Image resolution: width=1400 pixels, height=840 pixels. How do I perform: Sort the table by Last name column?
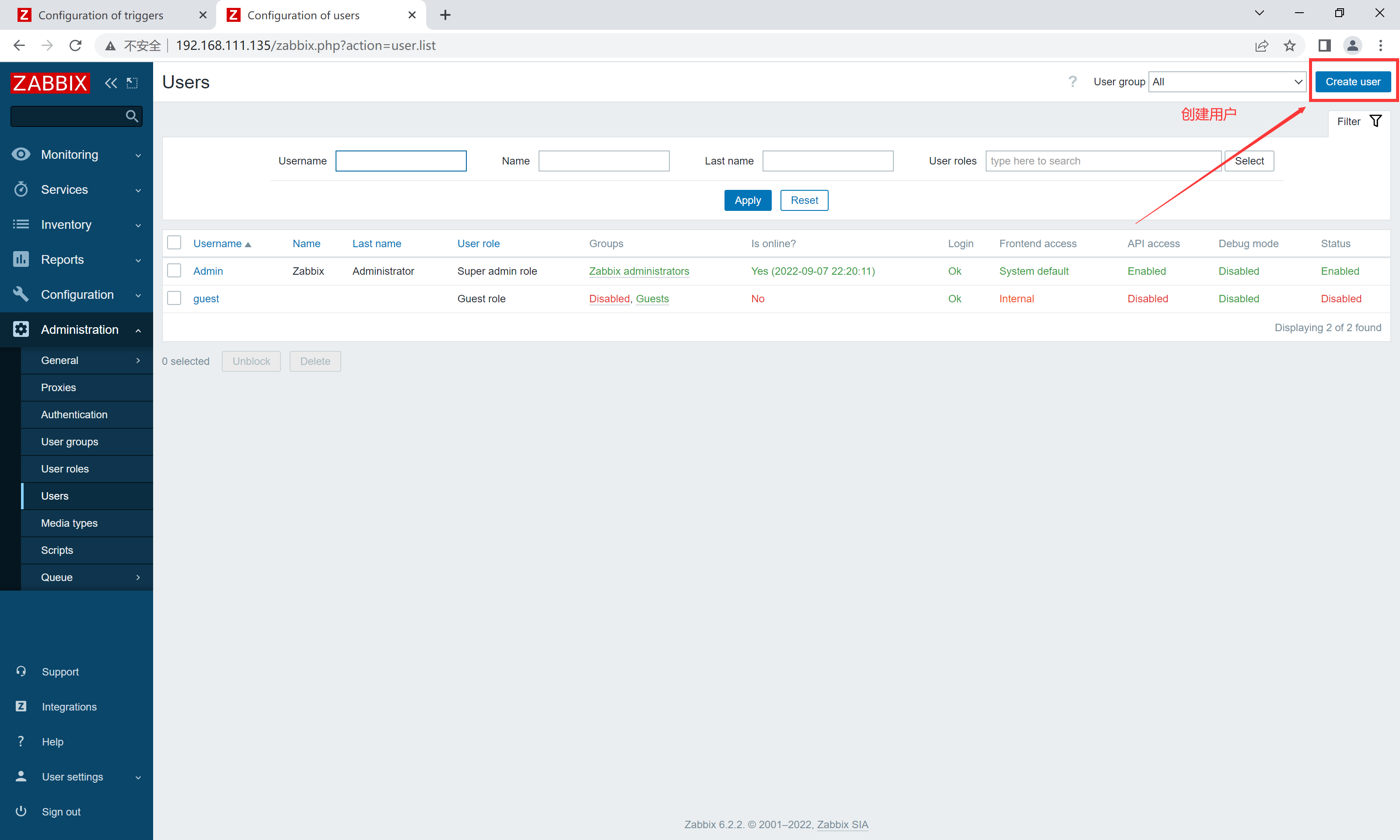376,243
